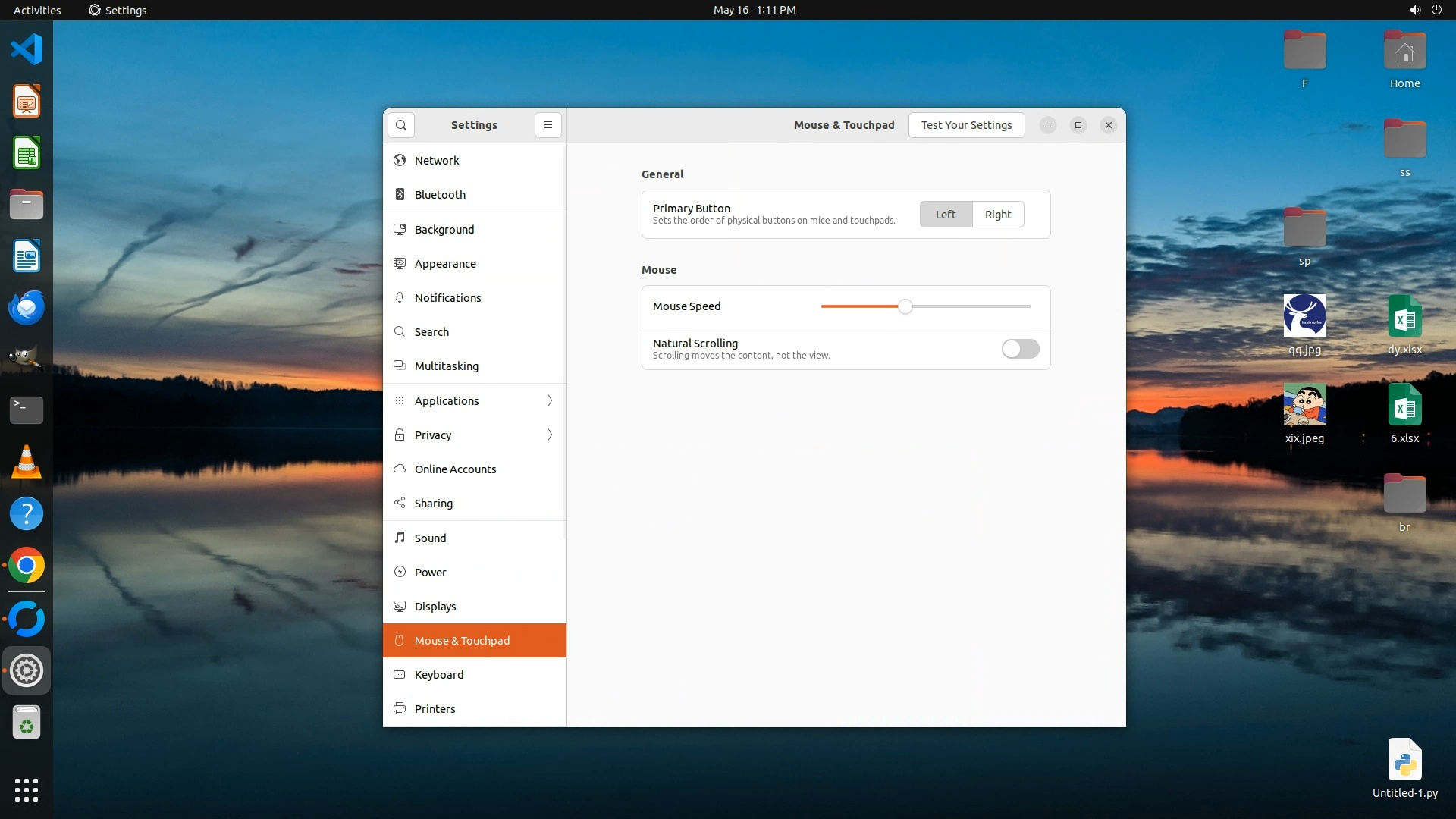Viewport: 1456px width, 819px height.
Task: Show Applications grid in dock
Action: (x=27, y=789)
